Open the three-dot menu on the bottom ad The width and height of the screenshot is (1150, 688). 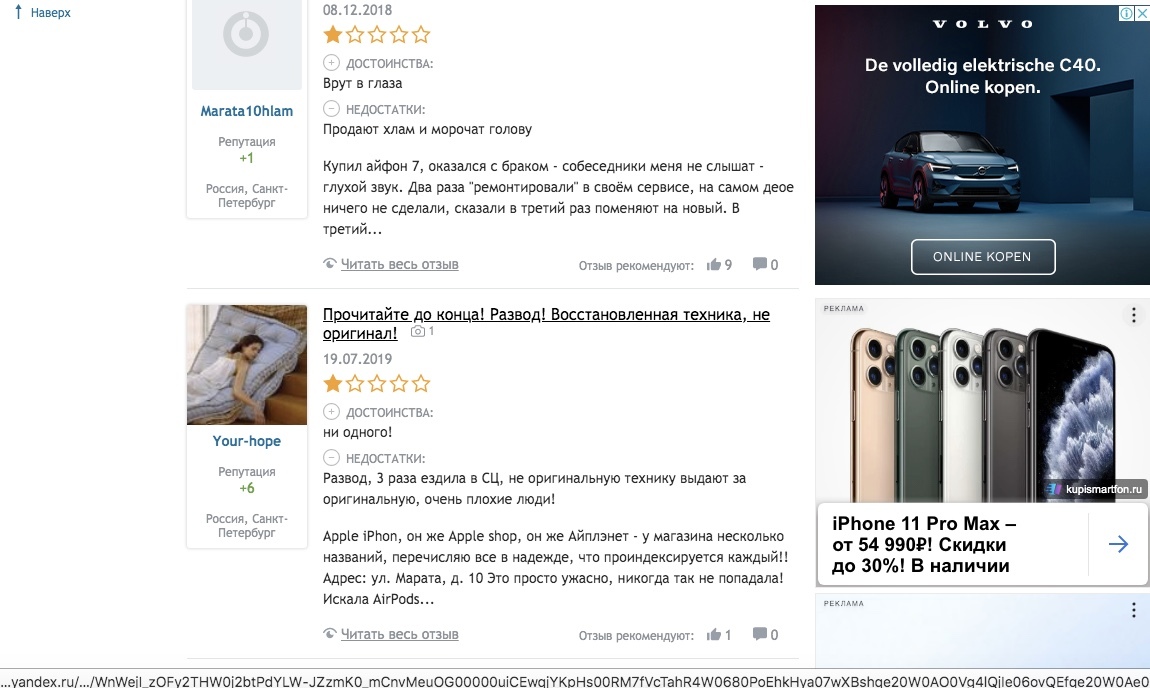(x=1134, y=610)
